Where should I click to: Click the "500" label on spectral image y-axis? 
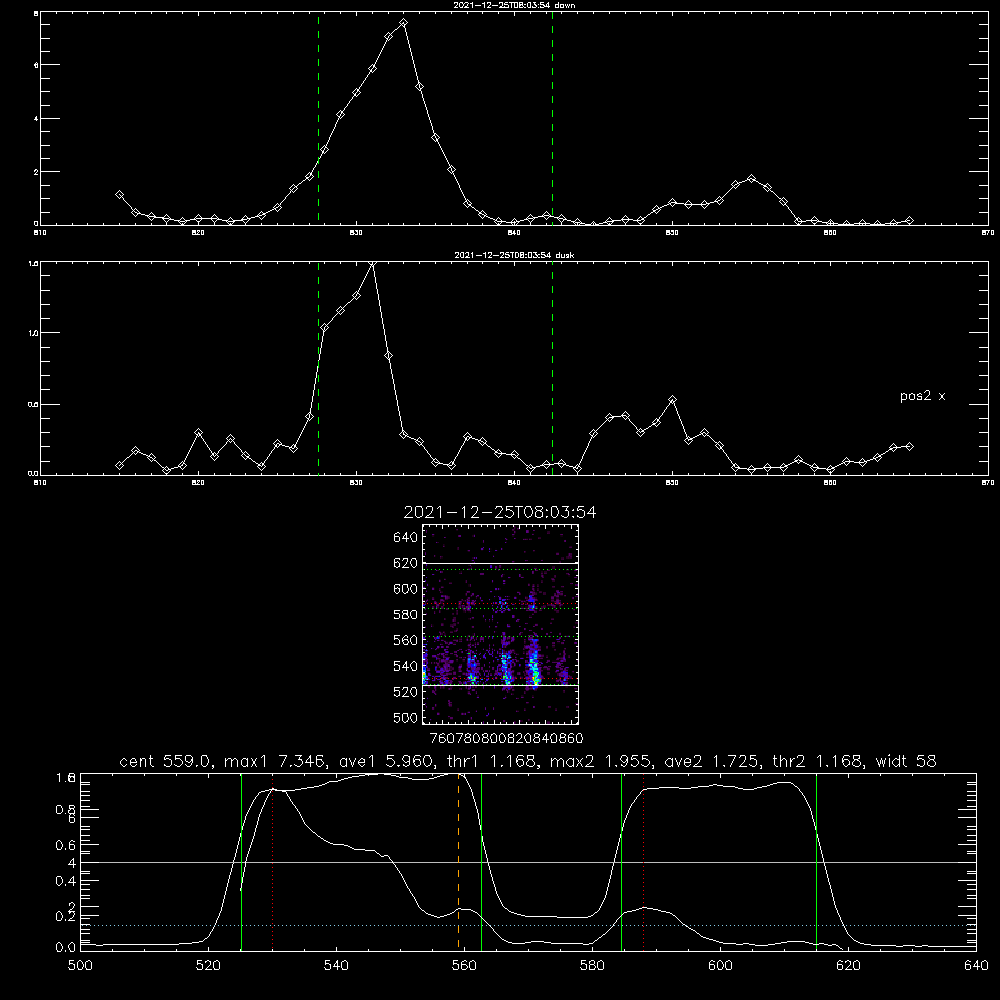point(406,717)
